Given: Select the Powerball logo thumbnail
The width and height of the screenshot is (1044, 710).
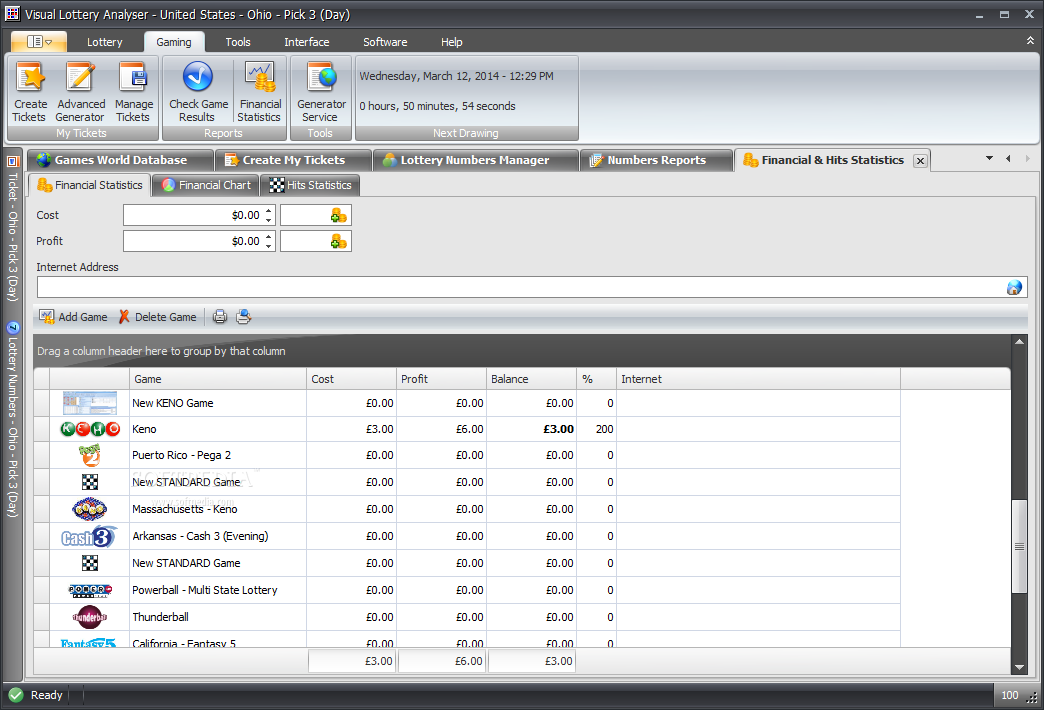Looking at the screenshot, I should click(90, 590).
